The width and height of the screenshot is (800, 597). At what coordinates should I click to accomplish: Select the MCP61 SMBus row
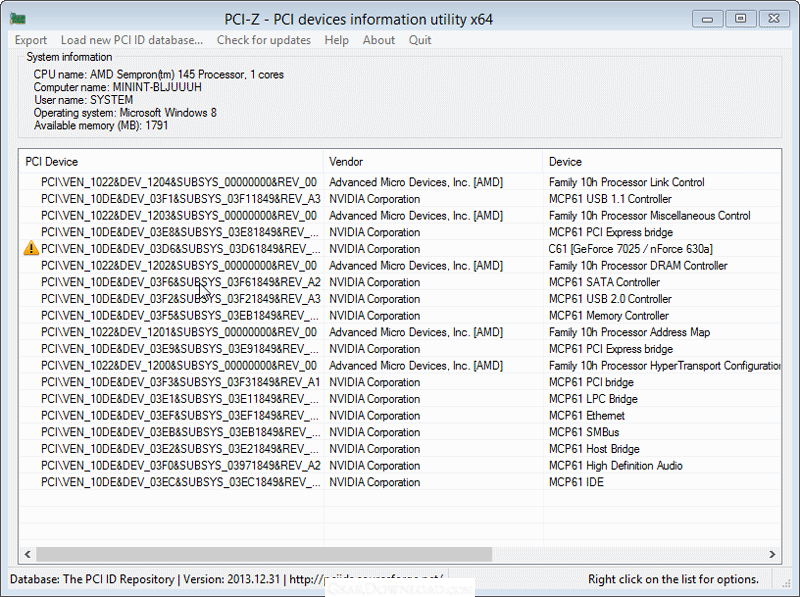tap(401, 432)
